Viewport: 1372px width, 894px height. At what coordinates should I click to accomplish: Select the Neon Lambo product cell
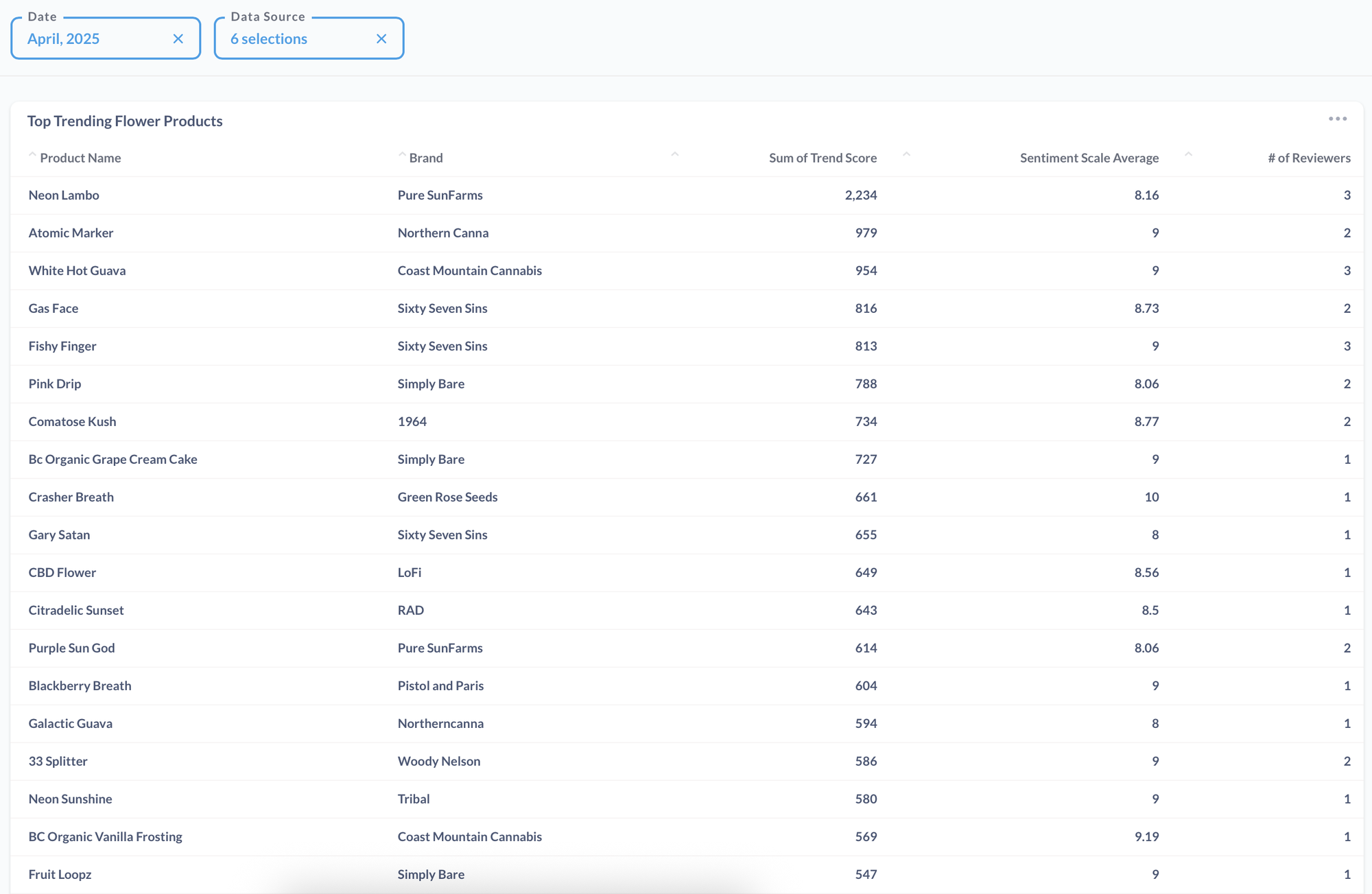coord(64,195)
